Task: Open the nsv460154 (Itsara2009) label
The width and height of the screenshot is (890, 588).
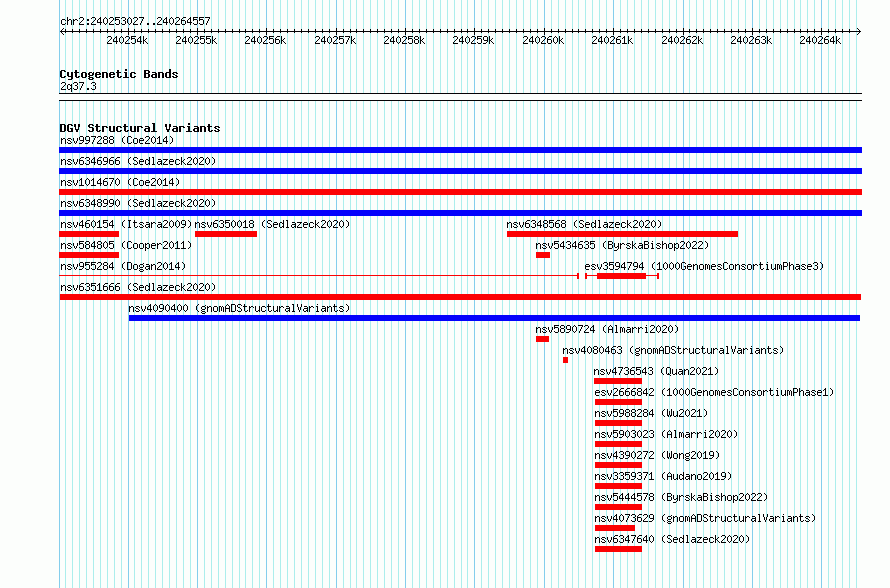Action: tap(126, 224)
